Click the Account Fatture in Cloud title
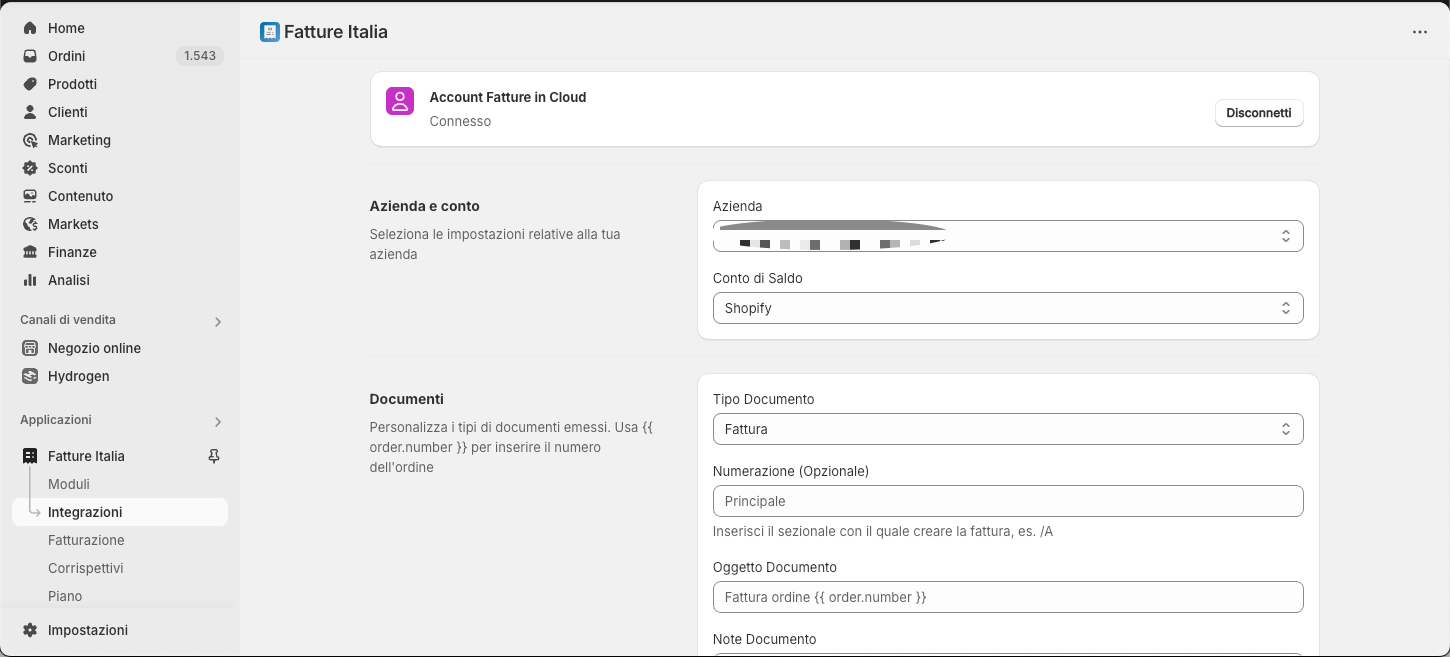This screenshot has height=657, width=1450. pyautogui.click(x=508, y=97)
